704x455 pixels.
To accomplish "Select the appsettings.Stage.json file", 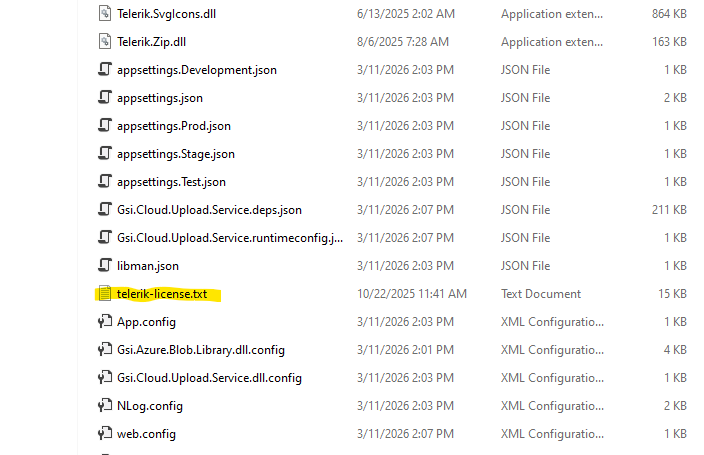I will [176, 154].
